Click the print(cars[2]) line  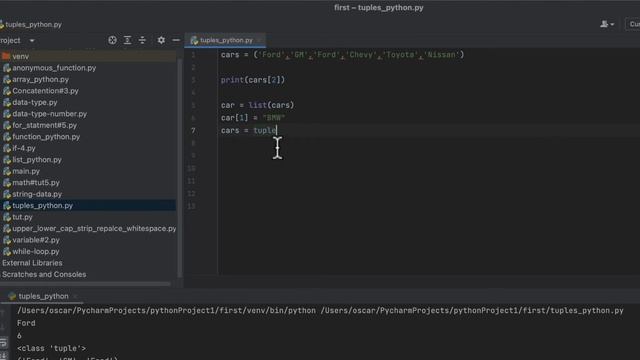click(253, 80)
